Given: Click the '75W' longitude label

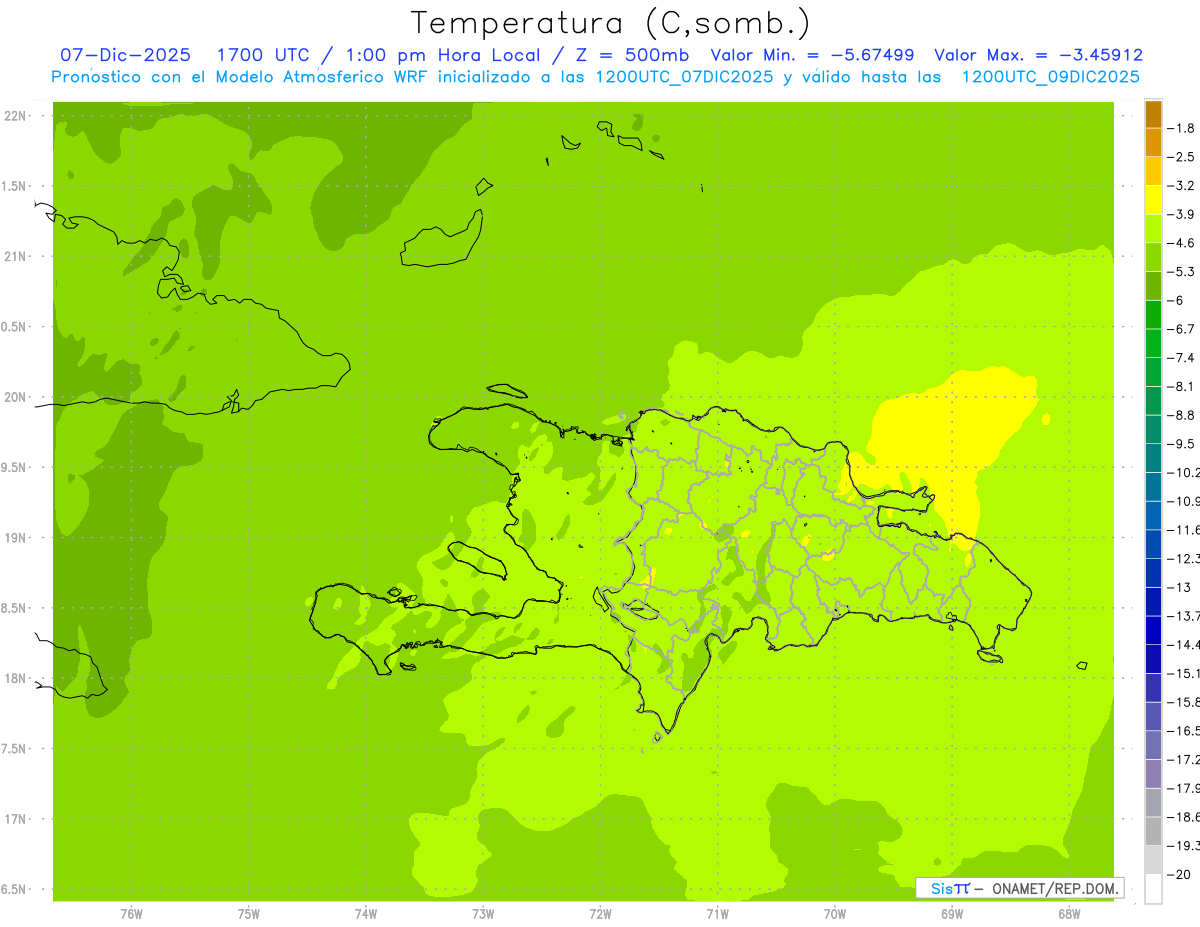Looking at the screenshot, I should tap(249, 913).
